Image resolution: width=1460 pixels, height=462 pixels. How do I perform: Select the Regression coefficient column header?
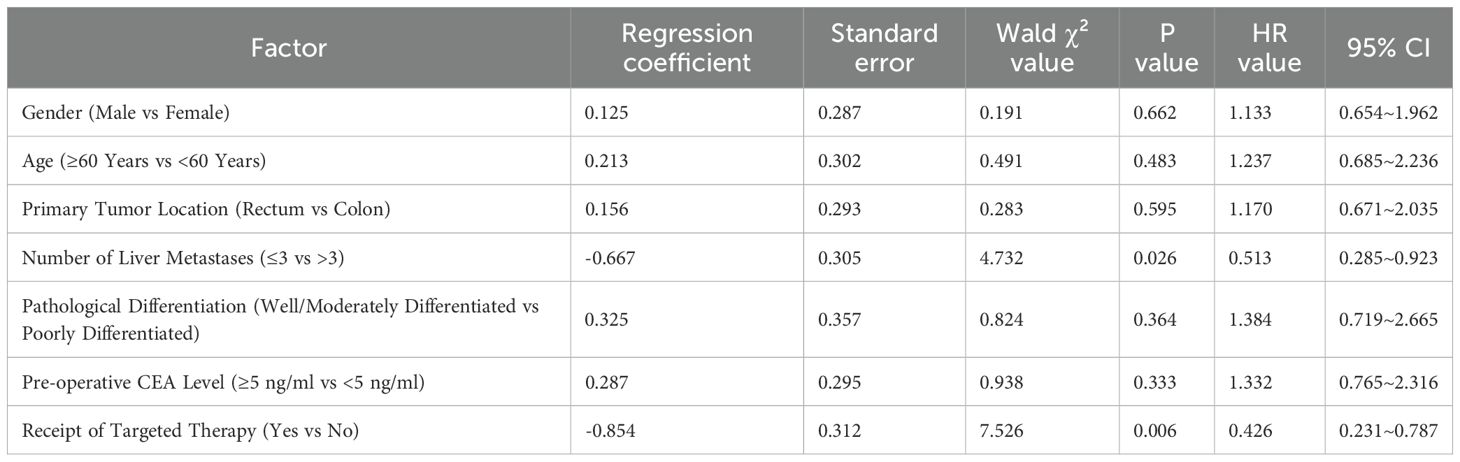(x=687, y=48)
